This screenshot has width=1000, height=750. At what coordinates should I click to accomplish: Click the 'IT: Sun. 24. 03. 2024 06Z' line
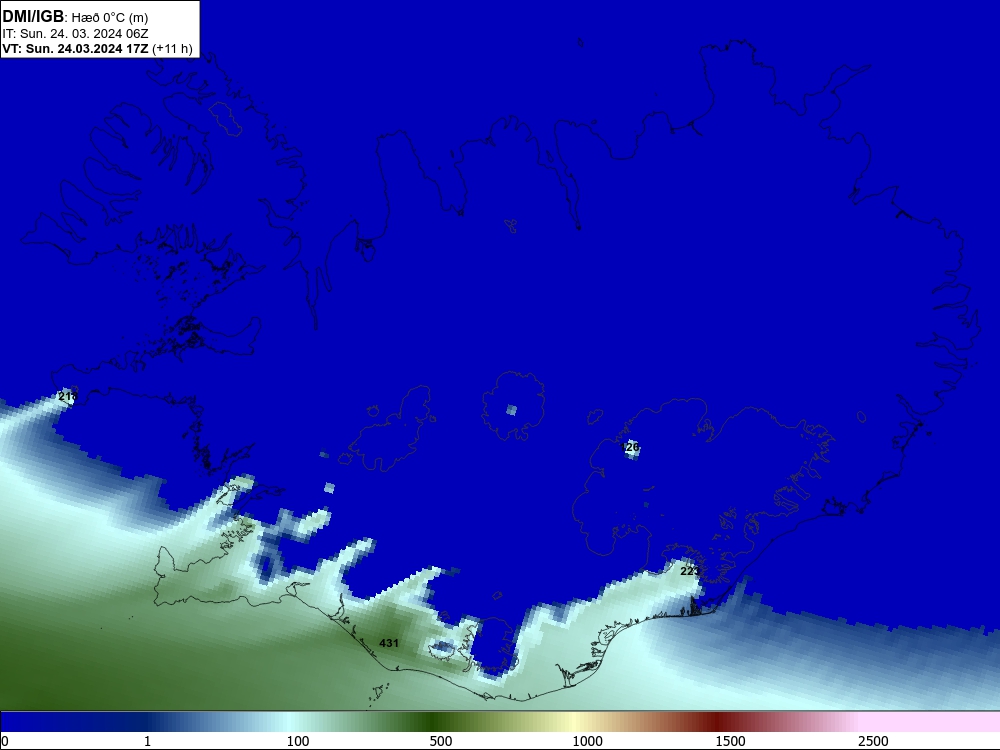coord(75,34)
